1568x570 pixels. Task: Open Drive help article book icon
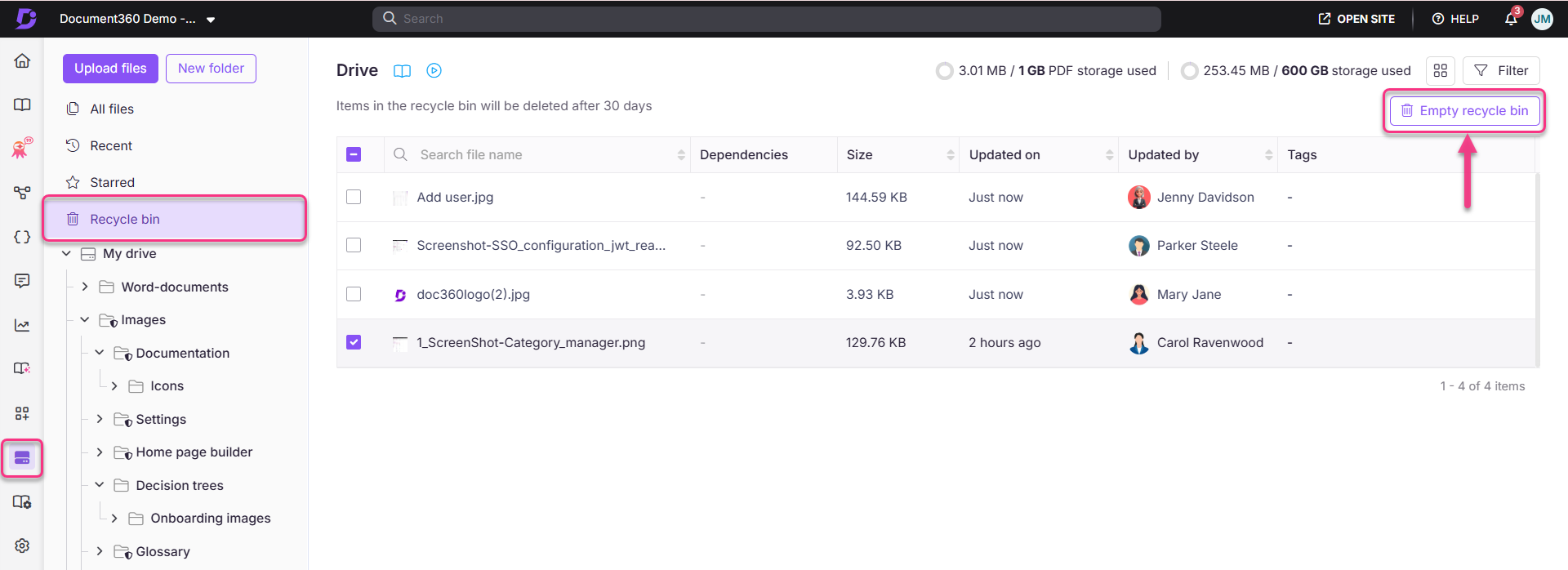click(402, 71)
